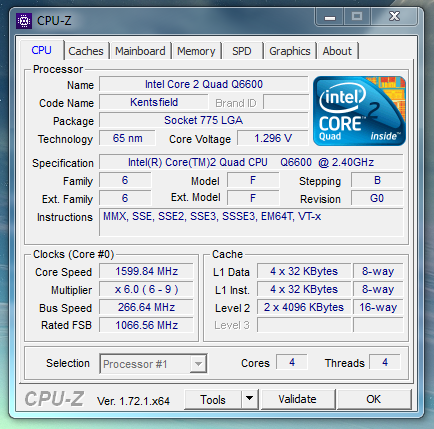This screenshot has width=434, height=429.
Task: Select the SPD tab
Action: pyautogui.click(x=242, y=51)
